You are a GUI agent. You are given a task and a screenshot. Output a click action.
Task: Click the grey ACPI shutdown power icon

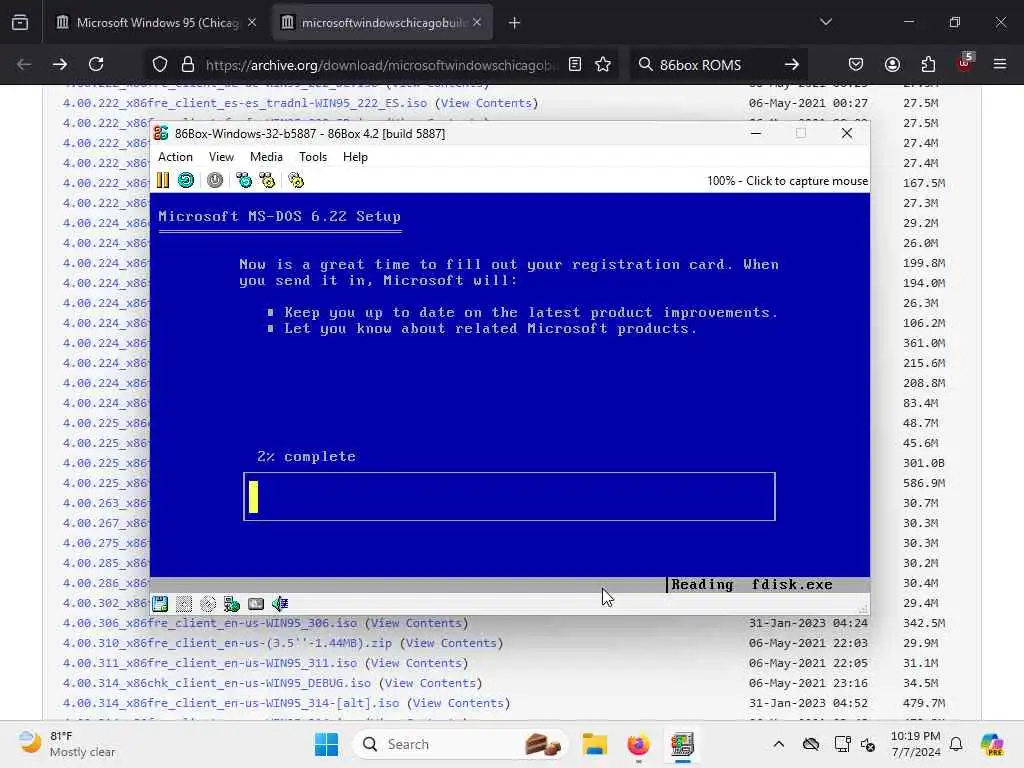pos(215,180)
